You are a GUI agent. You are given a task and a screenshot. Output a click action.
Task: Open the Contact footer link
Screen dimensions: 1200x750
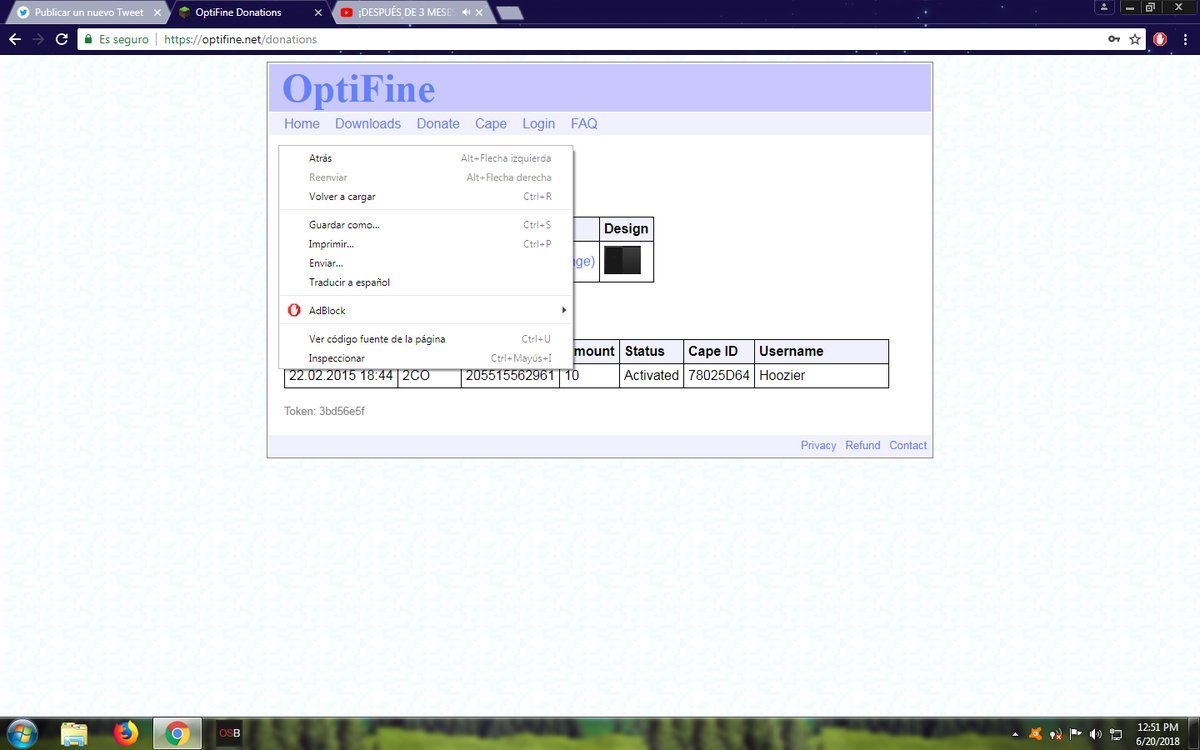pyautogui.click(x=908, y=446)
